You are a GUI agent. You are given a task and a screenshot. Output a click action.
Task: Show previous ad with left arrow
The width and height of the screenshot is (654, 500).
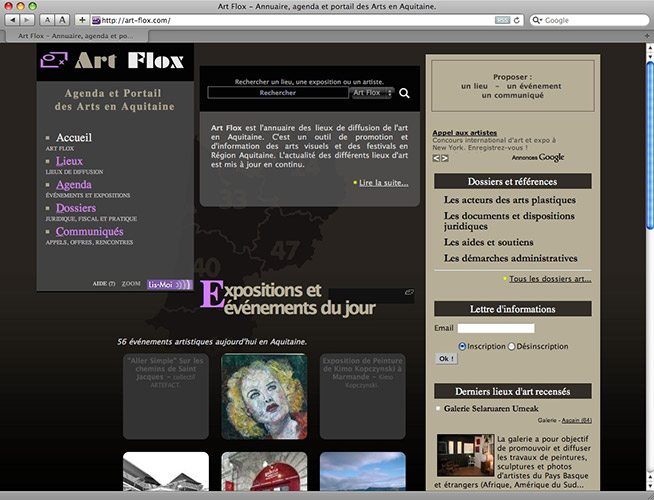click(x=436, y=158)
